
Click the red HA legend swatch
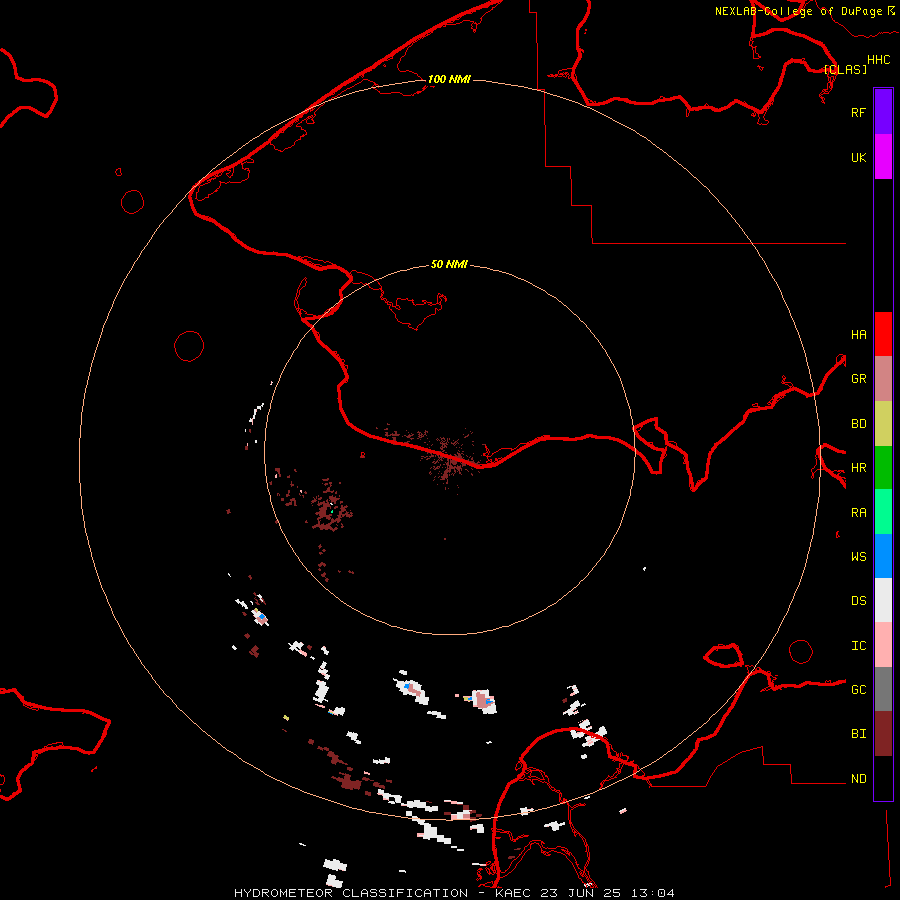click(x=883, y=334)
